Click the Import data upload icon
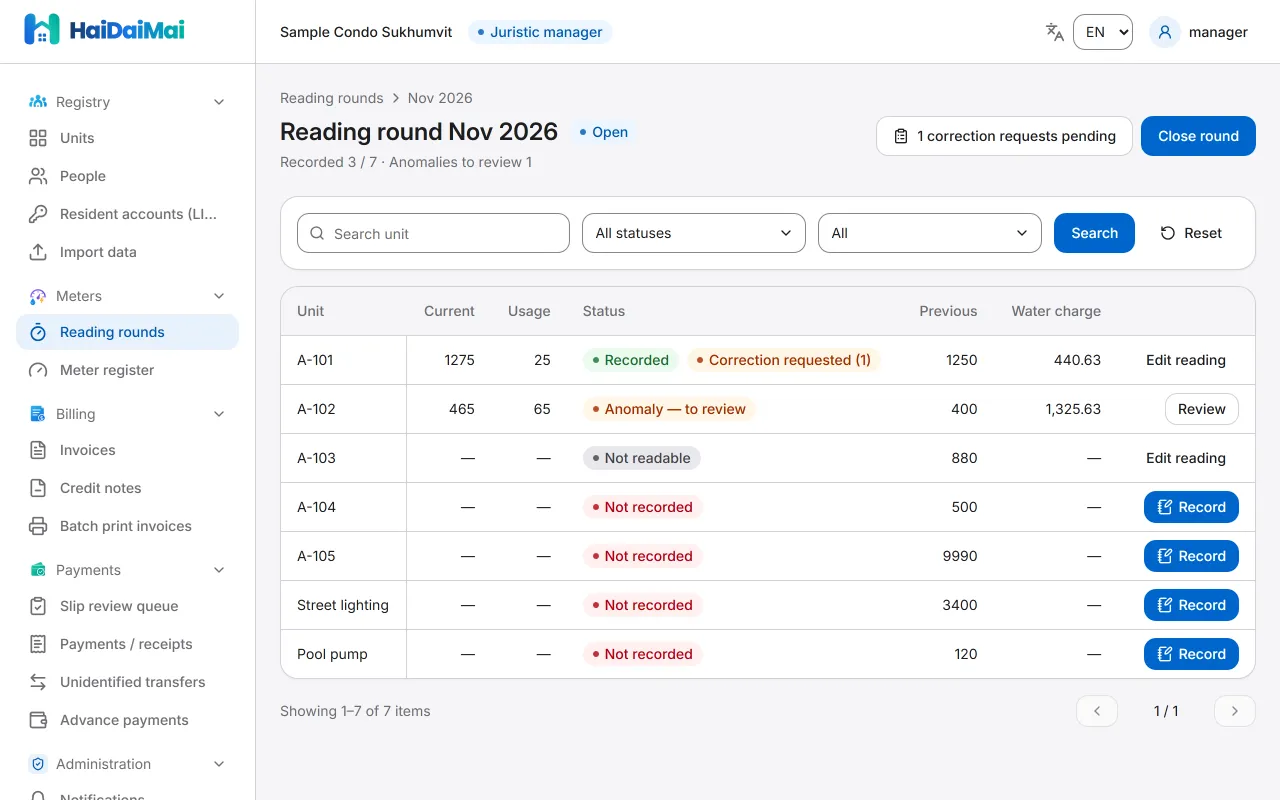1280x800 pixels. pyautogui.click(x=38, y=252)
